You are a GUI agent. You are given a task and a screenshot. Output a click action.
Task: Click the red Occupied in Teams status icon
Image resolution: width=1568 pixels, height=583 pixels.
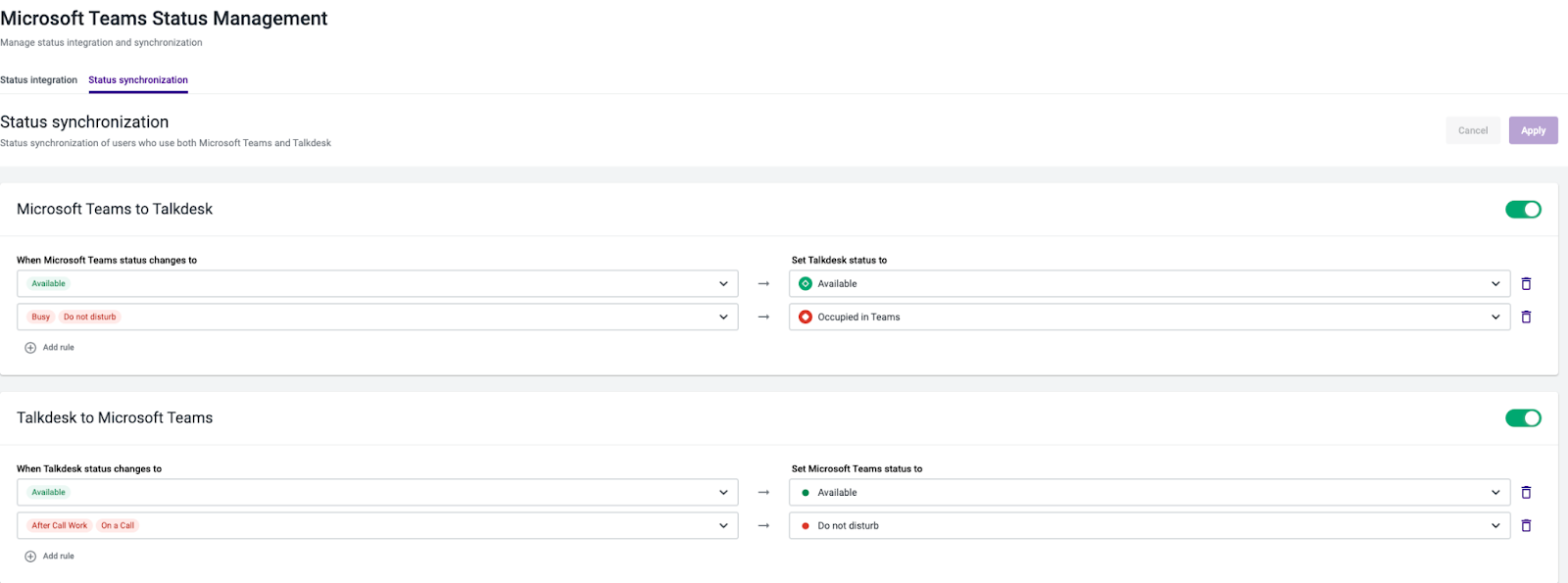806,317
